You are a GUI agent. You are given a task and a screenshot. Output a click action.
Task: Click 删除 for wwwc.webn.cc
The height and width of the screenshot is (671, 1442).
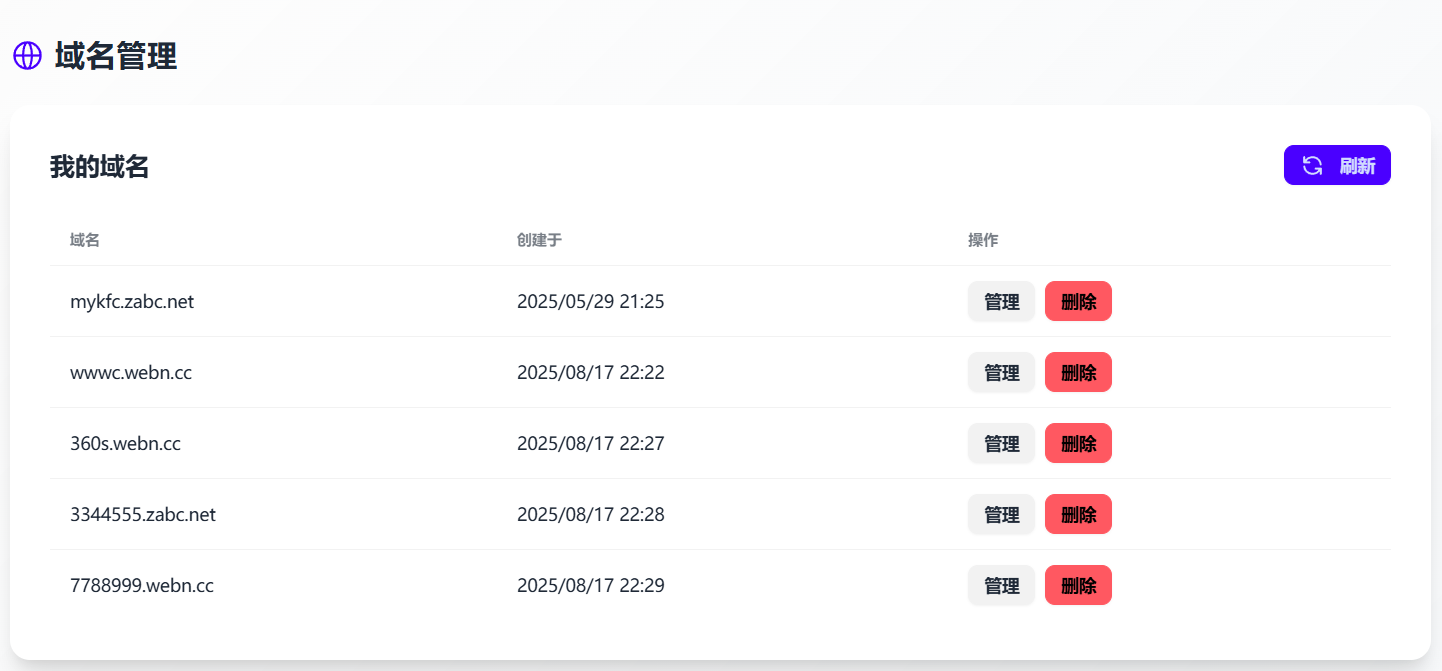coord(1078,373)
